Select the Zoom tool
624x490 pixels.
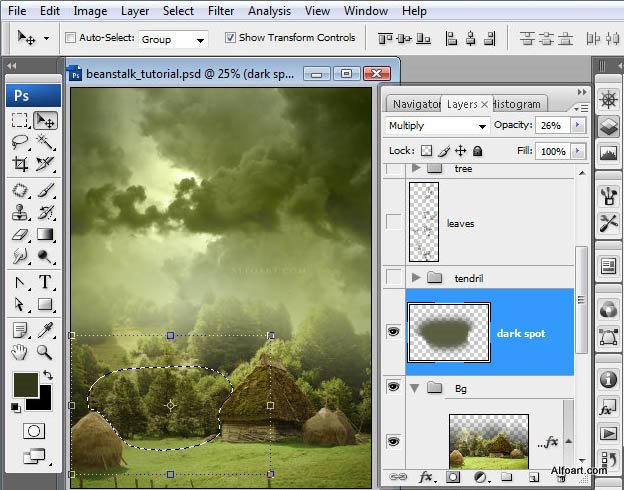[x=44, y=352]
